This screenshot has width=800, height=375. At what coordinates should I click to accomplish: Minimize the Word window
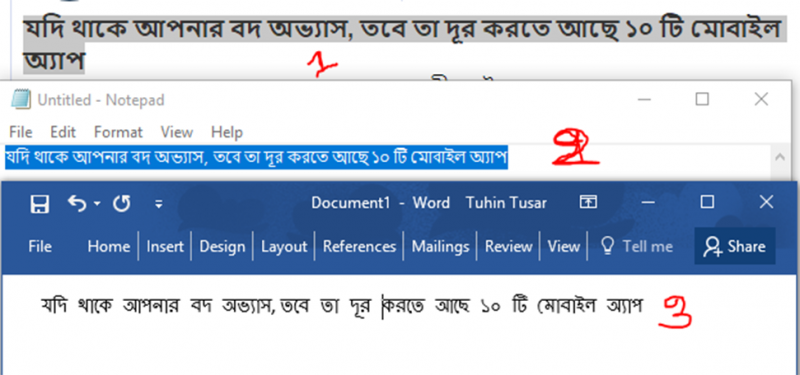(x=648, y=203)
